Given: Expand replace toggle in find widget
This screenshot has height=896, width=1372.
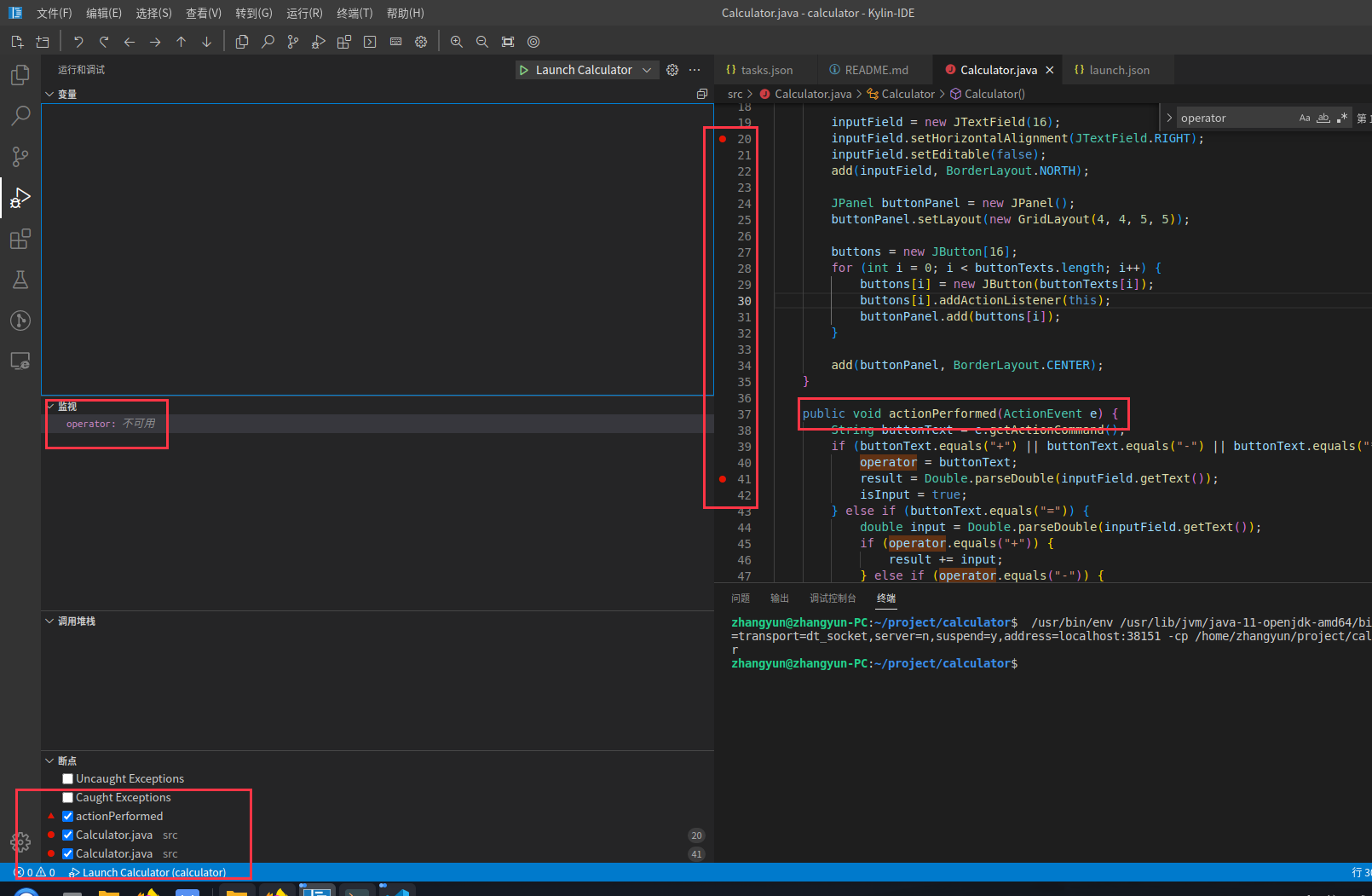Looking at the screenshot, I should [x=1169, y=118].
